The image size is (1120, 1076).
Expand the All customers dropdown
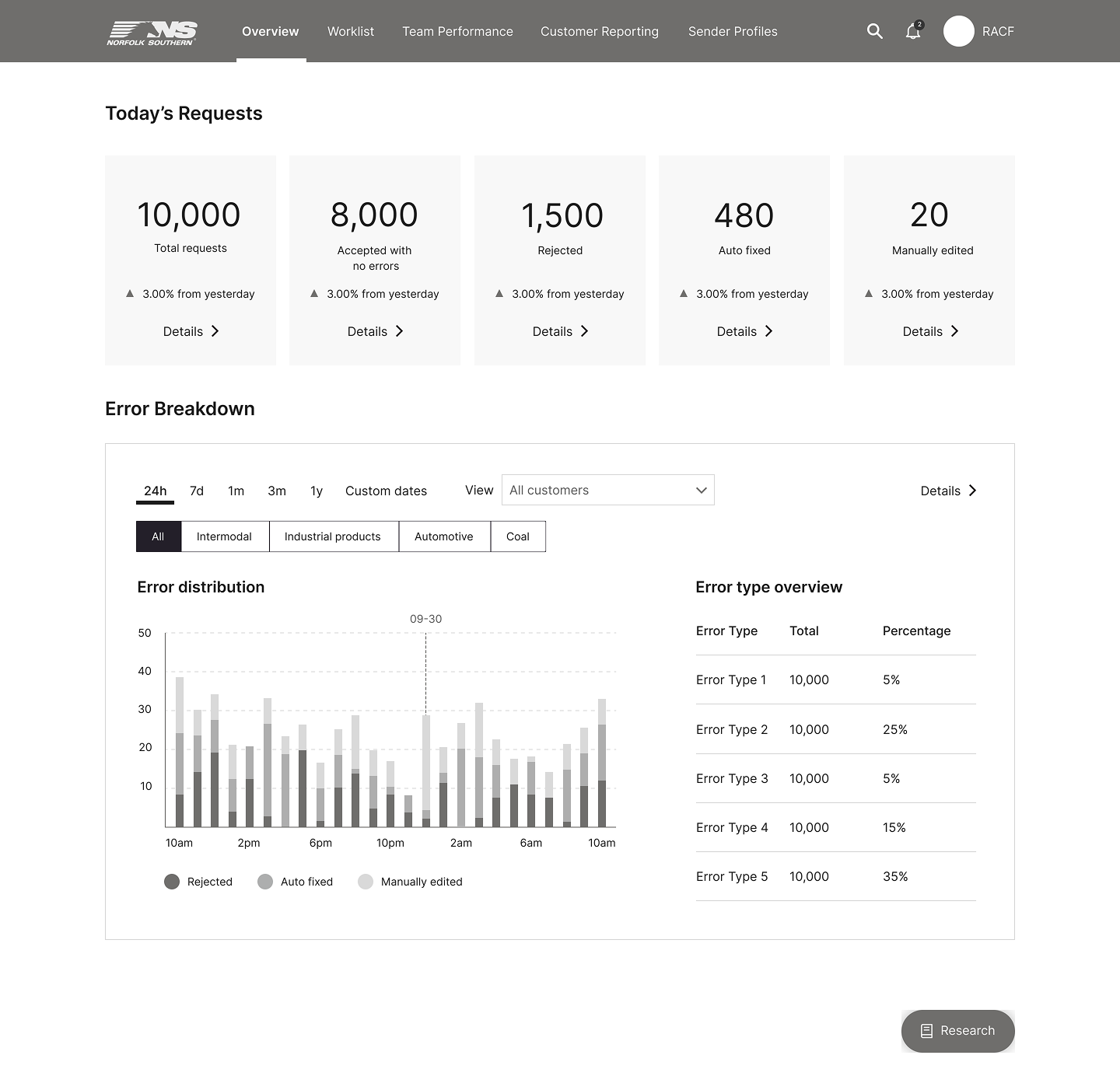click(x=608, y=490)
